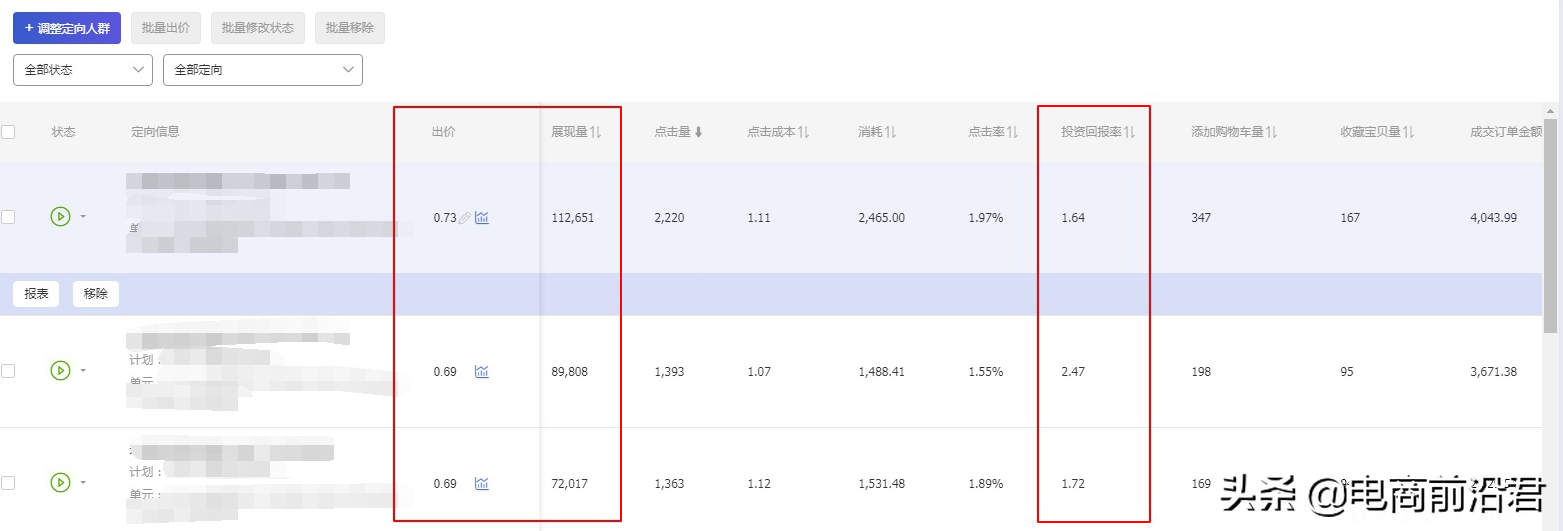Click the green status icon in 72,017 row

[x=60, y=483]
